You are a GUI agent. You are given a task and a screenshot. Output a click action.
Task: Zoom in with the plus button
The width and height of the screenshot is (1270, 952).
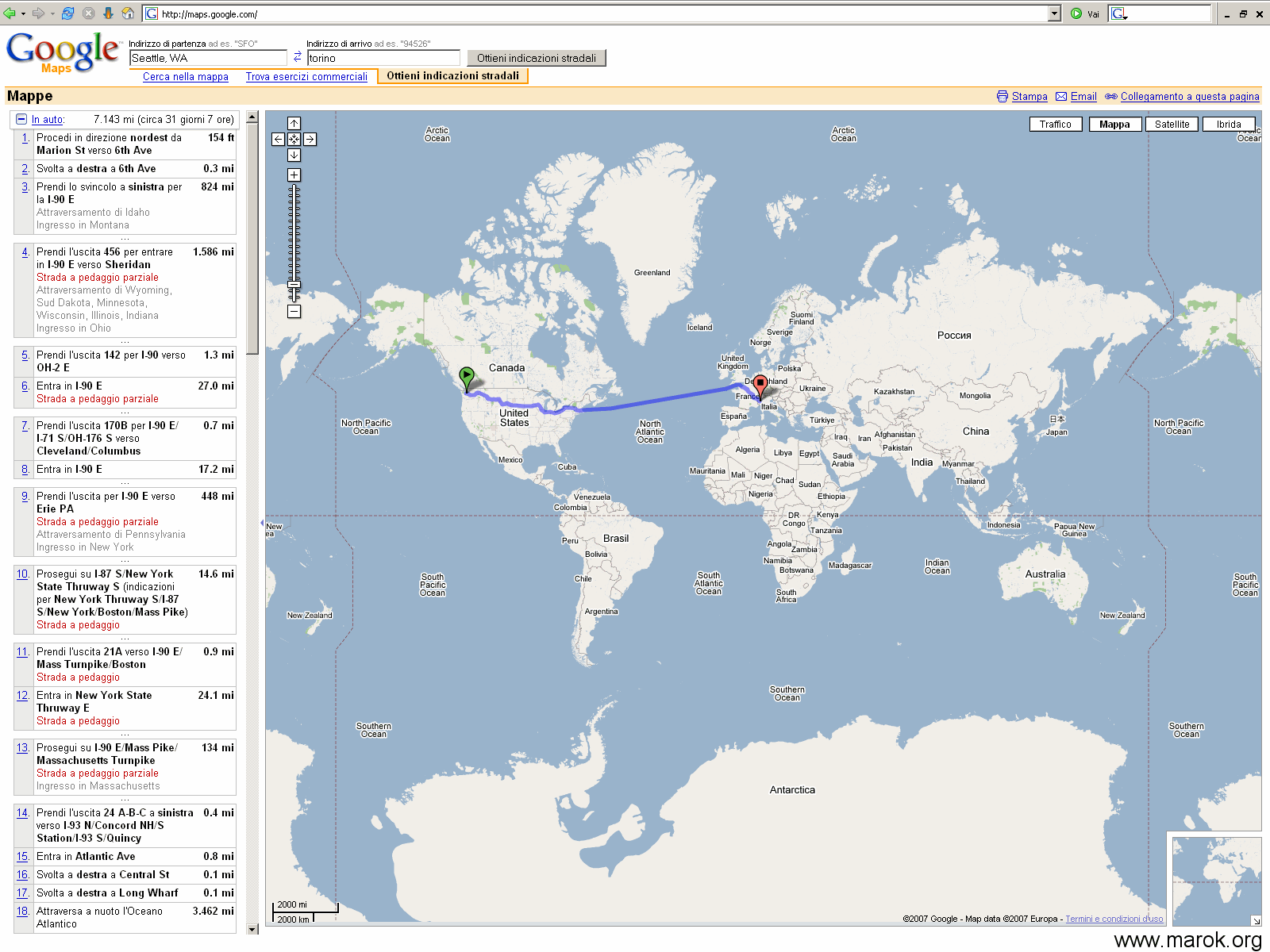294,175
